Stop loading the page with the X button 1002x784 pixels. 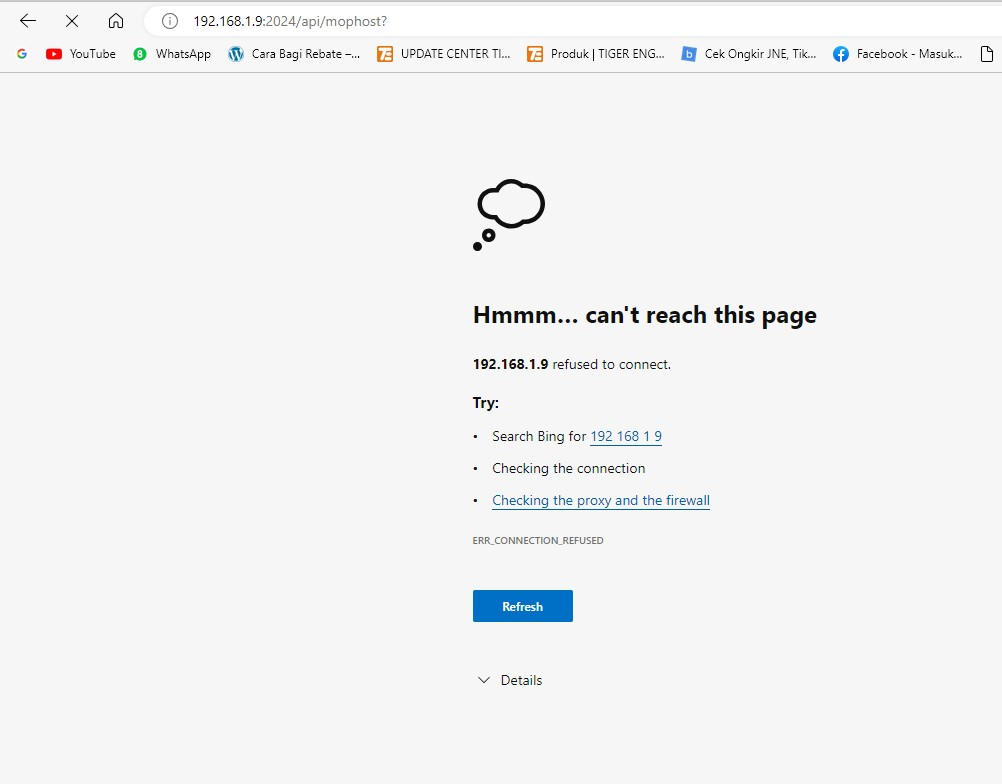pyautogui.click(x=72, y=21)
